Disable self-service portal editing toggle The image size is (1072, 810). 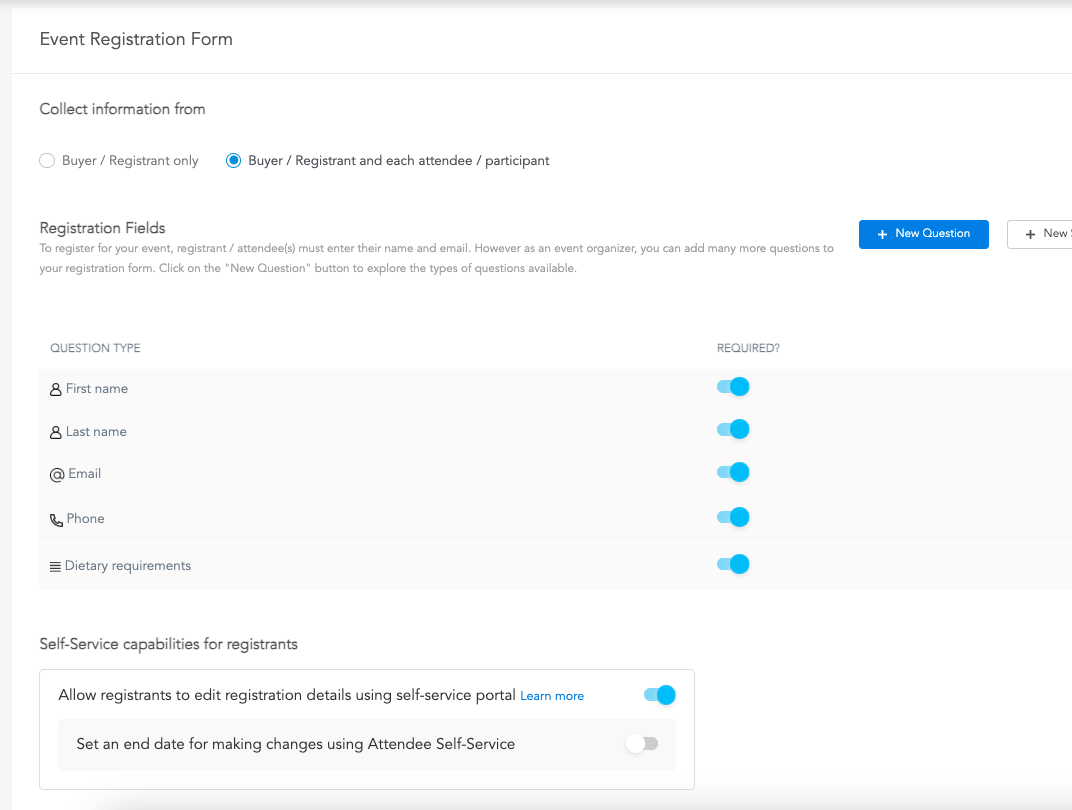(660, 695)
